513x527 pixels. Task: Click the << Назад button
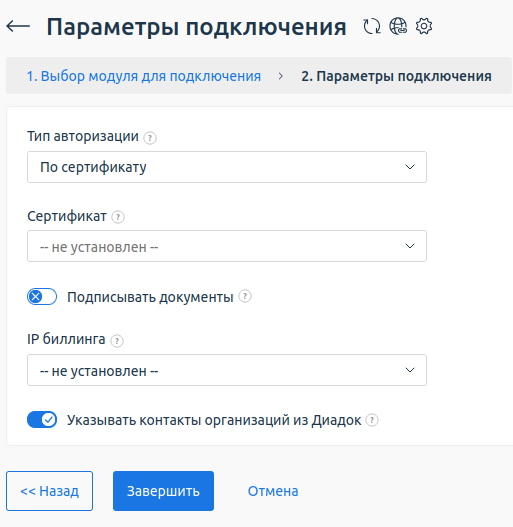(x=49, y=491)
